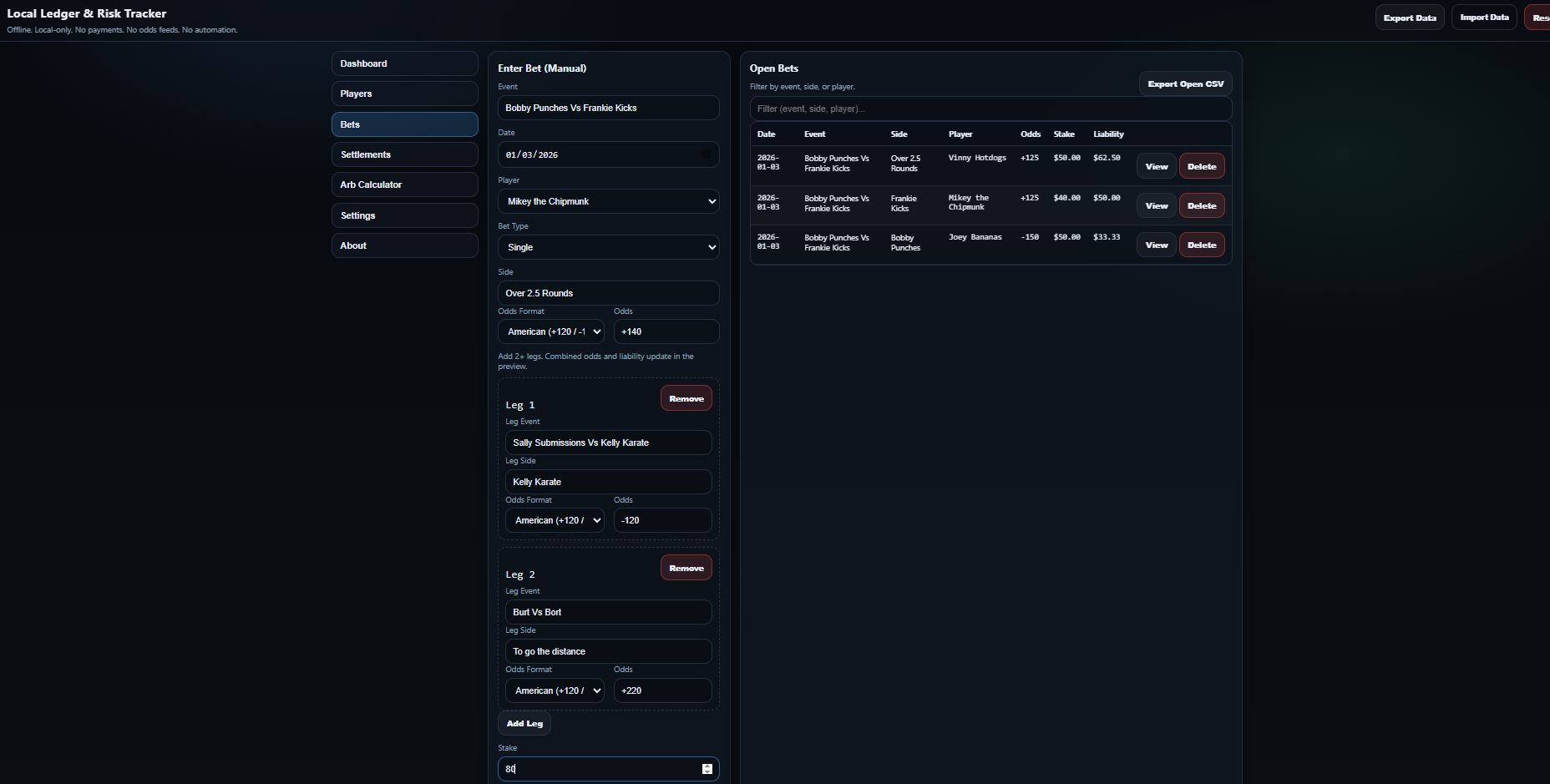
Task: Click the Odds column header in Open Bets
Action: pyautogui.click(x=1031, y=134)
